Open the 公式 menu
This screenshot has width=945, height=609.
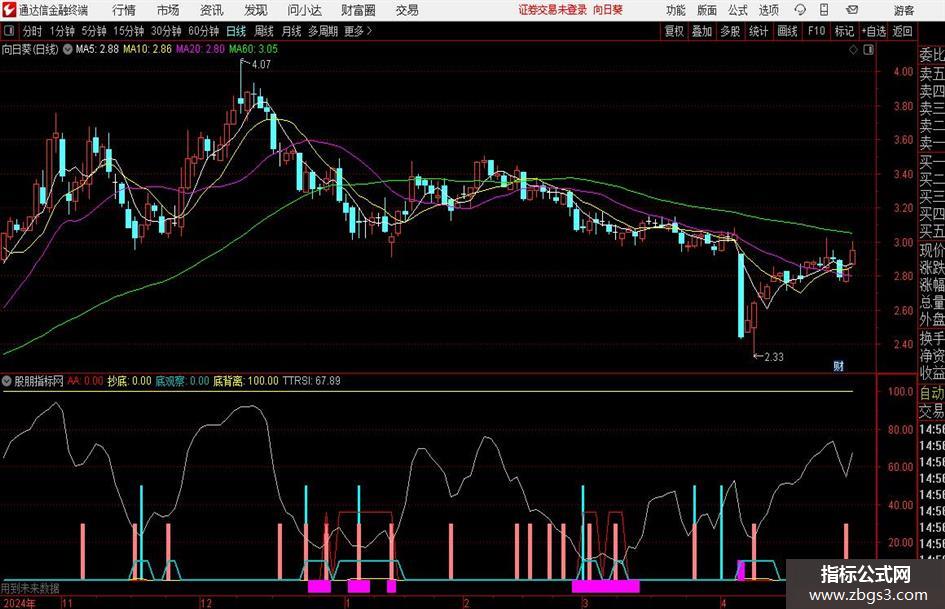[738, 10]
